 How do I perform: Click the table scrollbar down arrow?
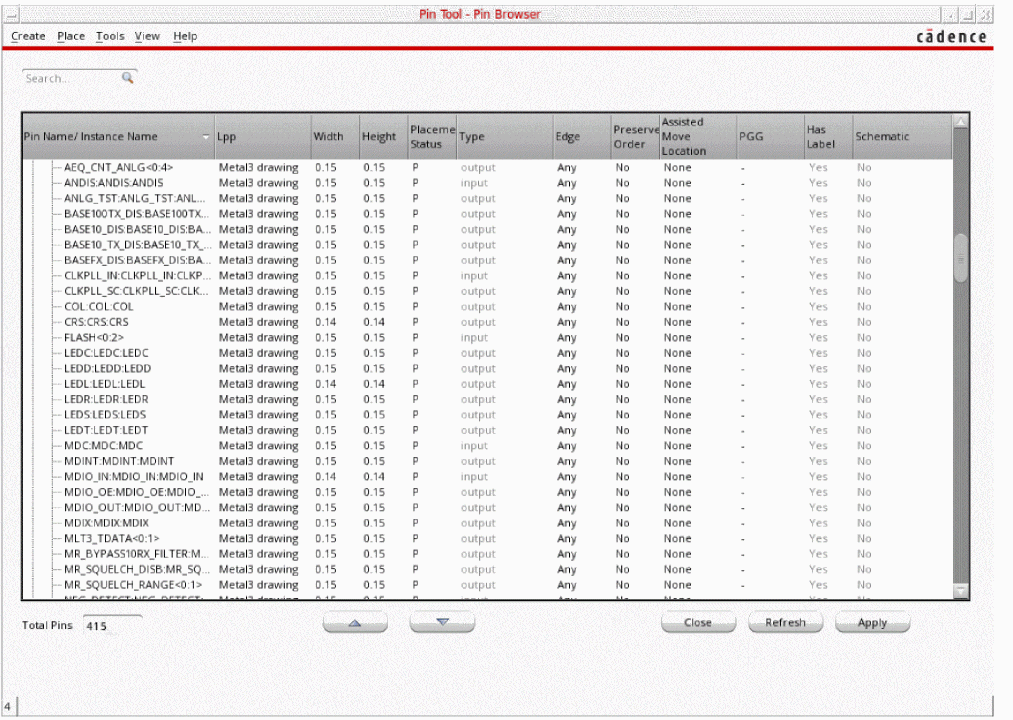pyautogui.click(x=961, y=591)
